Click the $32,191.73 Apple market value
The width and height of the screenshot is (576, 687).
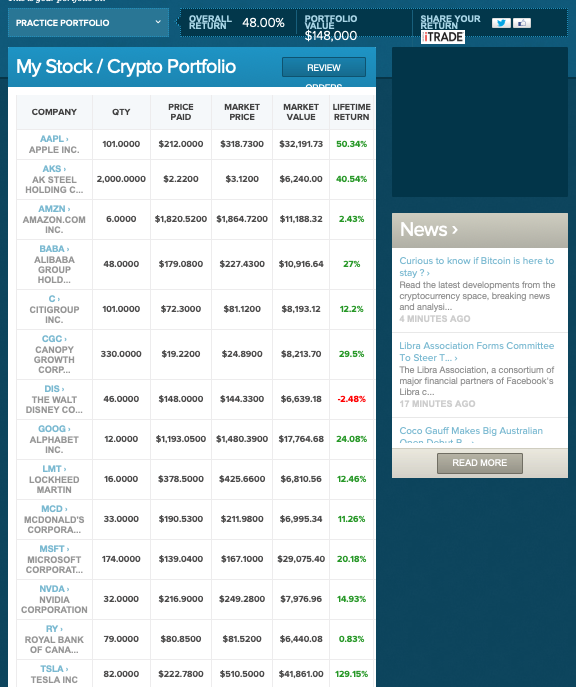tap(301, 144)
